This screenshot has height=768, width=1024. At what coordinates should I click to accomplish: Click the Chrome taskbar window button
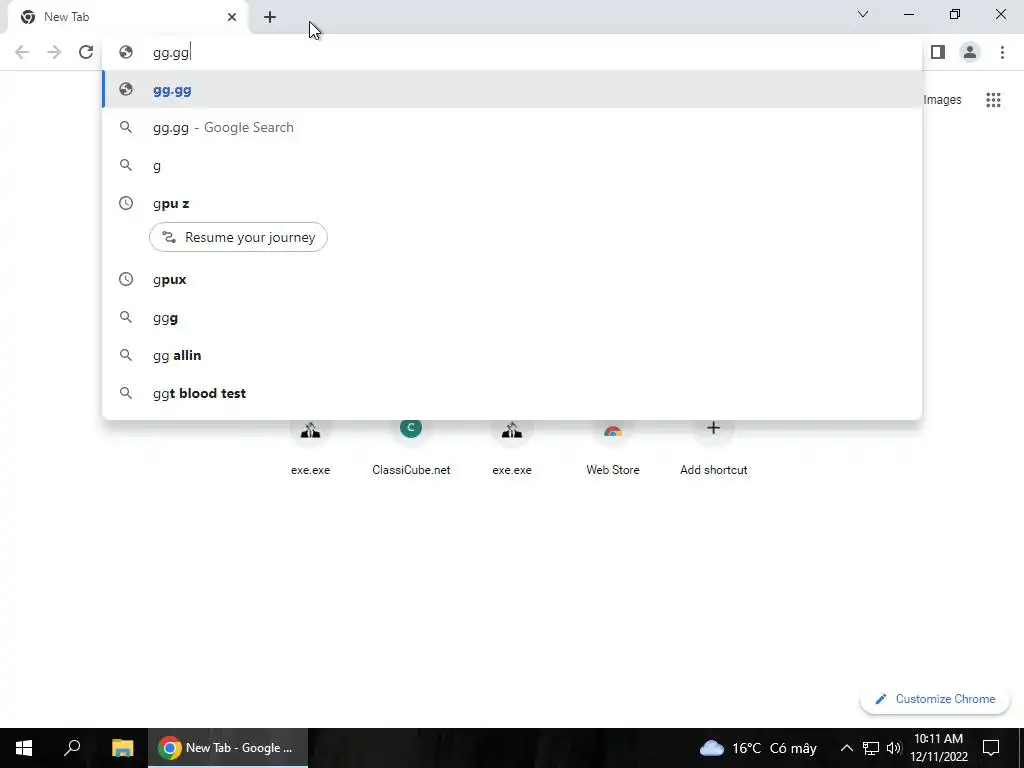pyautogui.click(x=228, y=748)
